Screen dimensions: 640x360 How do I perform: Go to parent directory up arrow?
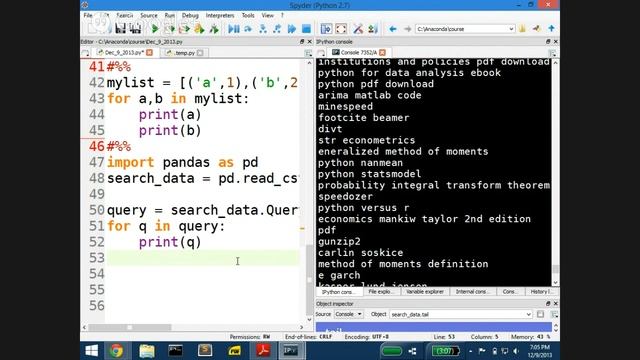tap(551, 29)
